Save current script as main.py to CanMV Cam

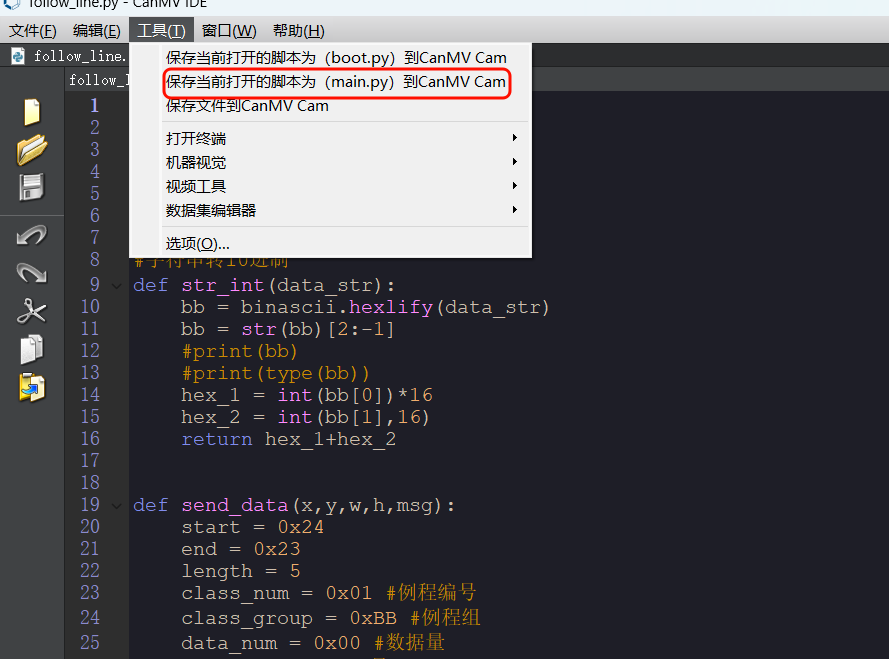[x=335, y=82]
